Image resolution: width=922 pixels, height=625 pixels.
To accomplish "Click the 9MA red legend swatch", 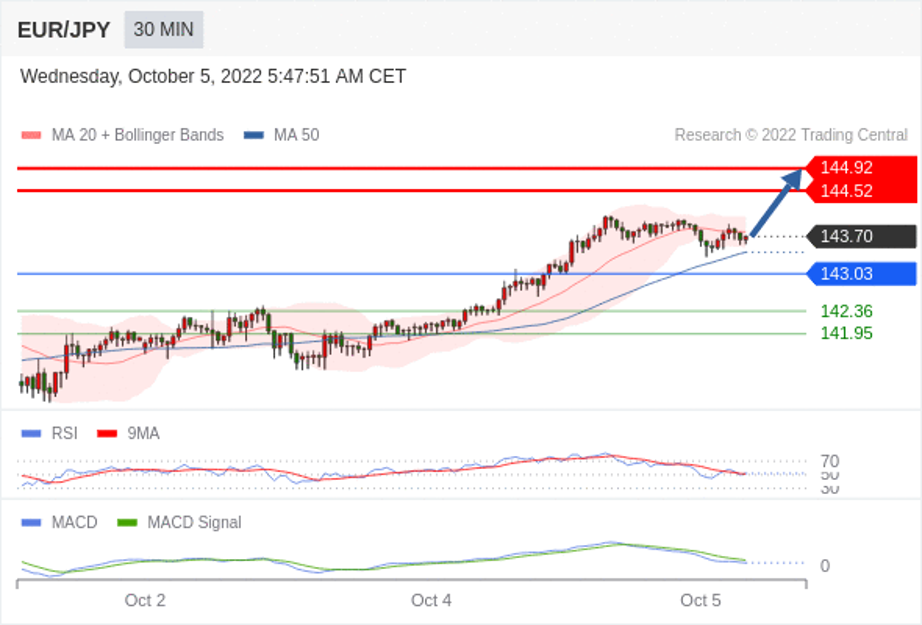I will pyautogui.click(x=107, y=434).
